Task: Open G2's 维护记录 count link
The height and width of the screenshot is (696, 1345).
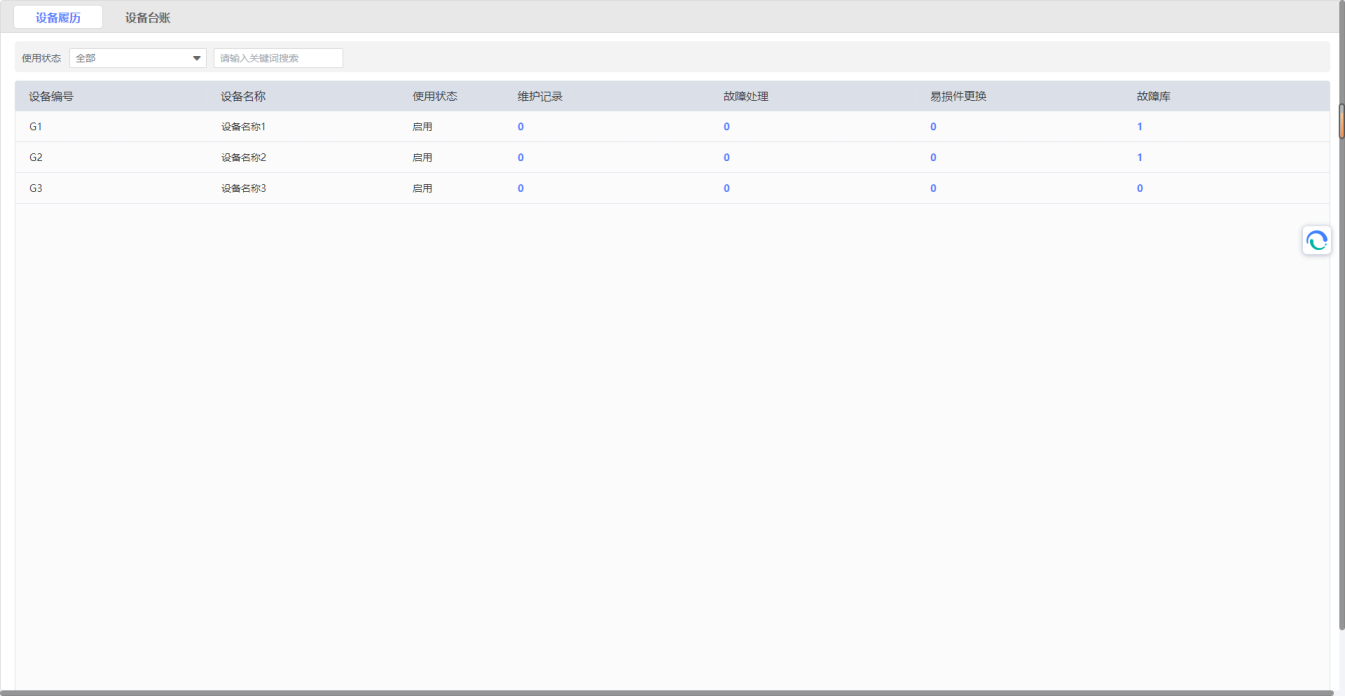Action: 521,158
